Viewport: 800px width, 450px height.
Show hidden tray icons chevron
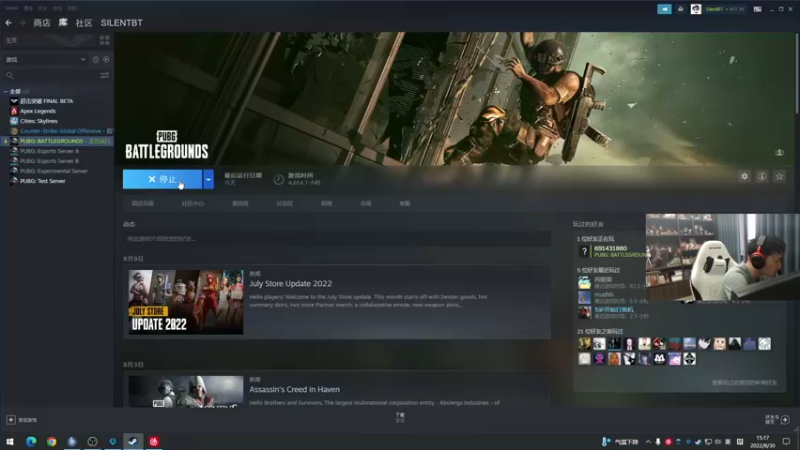click(648, 442)
